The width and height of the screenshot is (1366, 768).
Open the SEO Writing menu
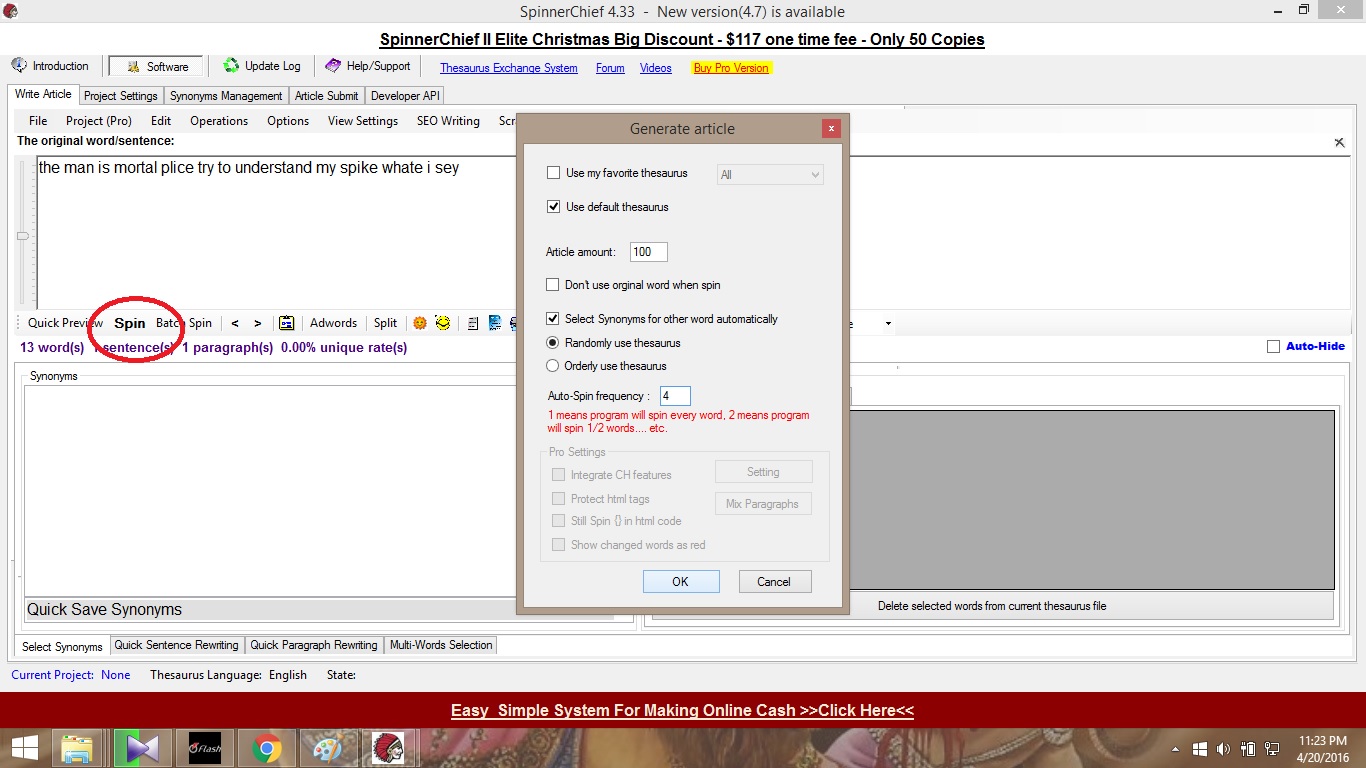click(448, 121)
